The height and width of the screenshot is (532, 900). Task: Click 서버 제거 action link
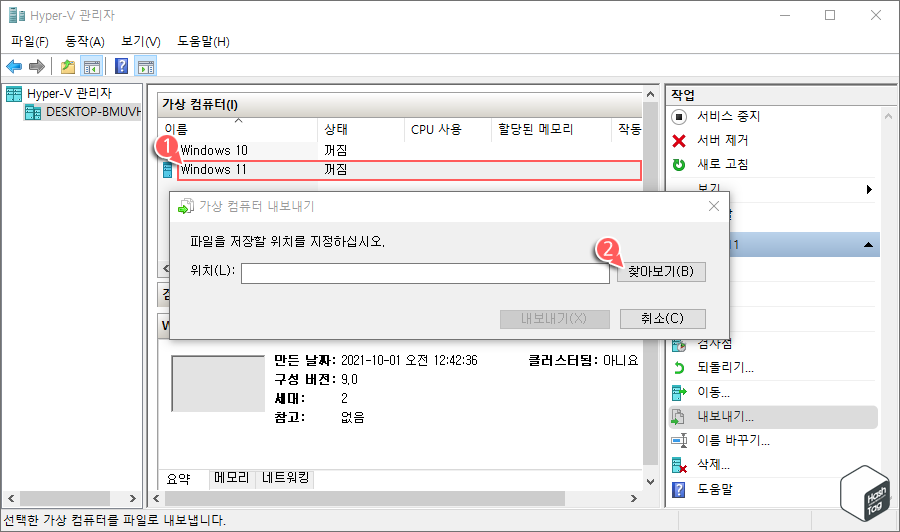[x=722, y=141]
